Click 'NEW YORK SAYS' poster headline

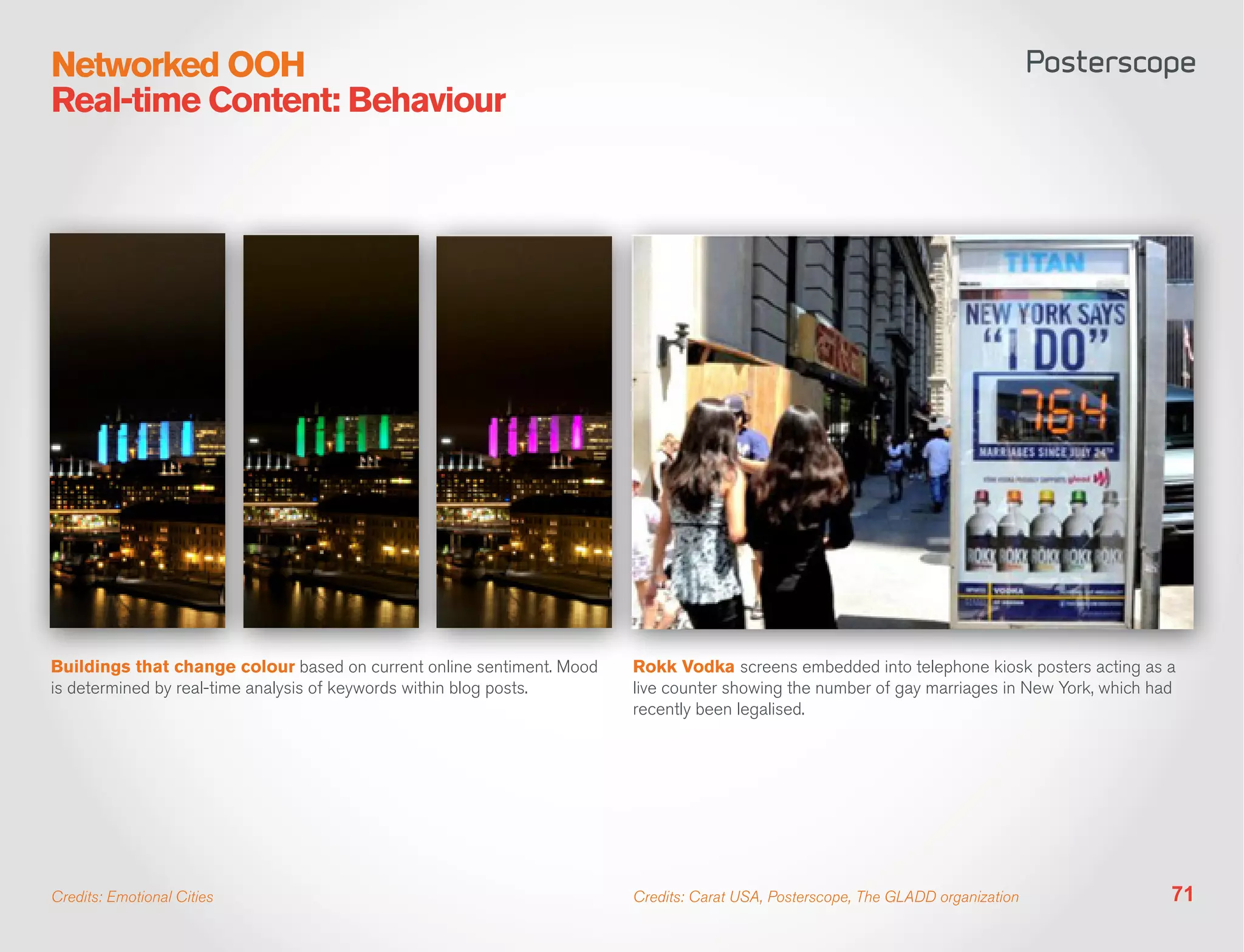tap(1045, 315)
